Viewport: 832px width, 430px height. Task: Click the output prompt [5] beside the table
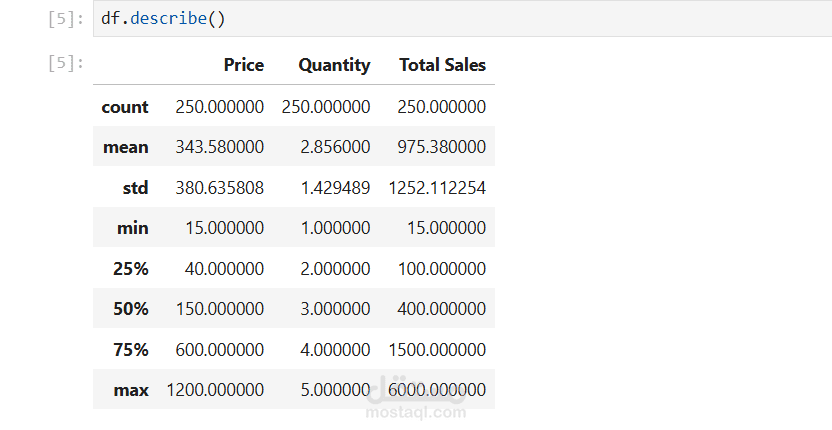66,64
